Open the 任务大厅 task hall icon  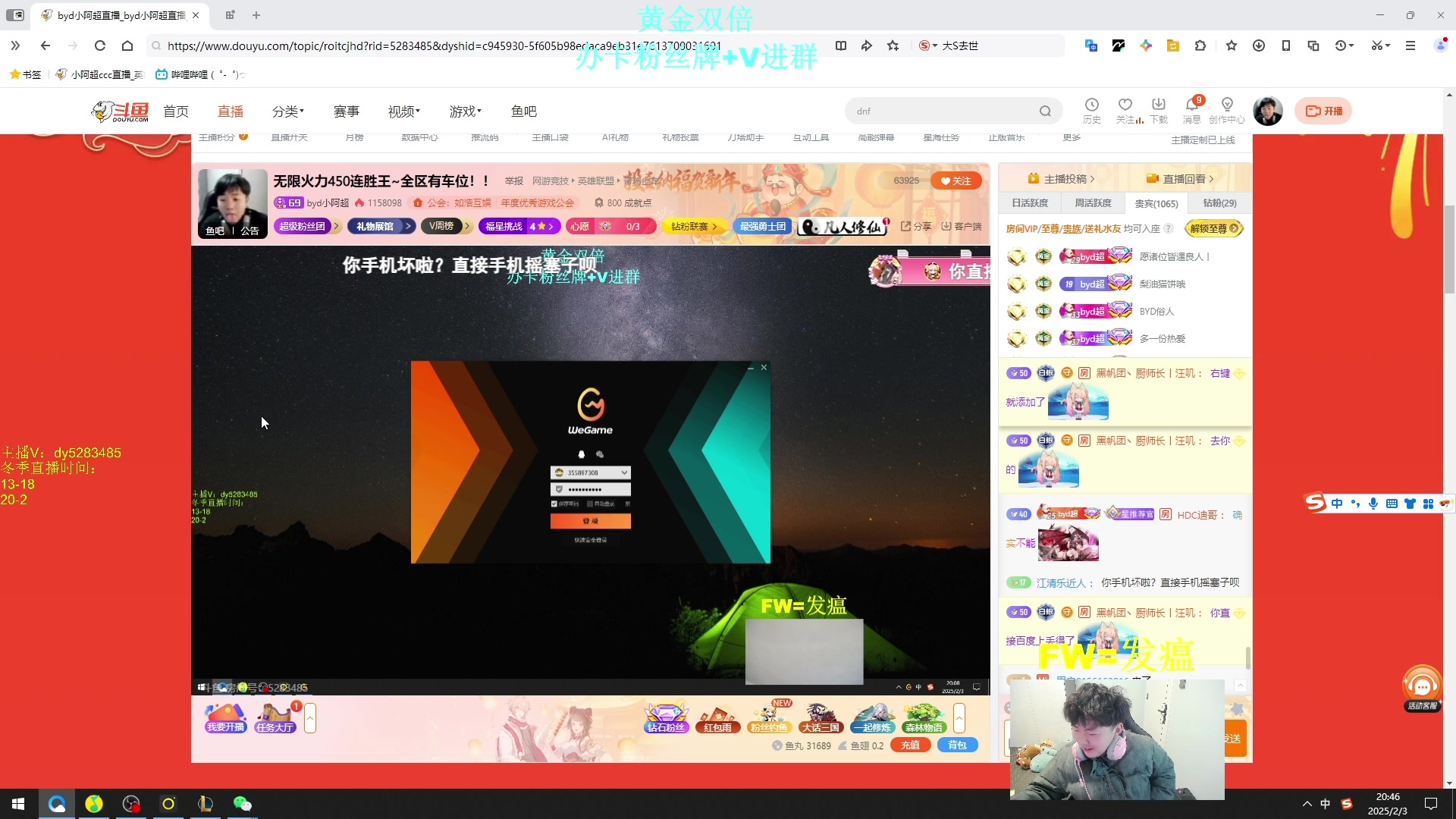[x=275, y=717]
